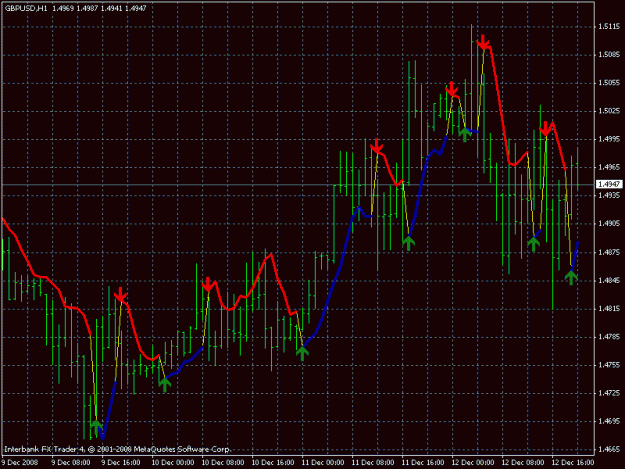Click the 10 Dec 00:00 time label

tap(173, 462)
